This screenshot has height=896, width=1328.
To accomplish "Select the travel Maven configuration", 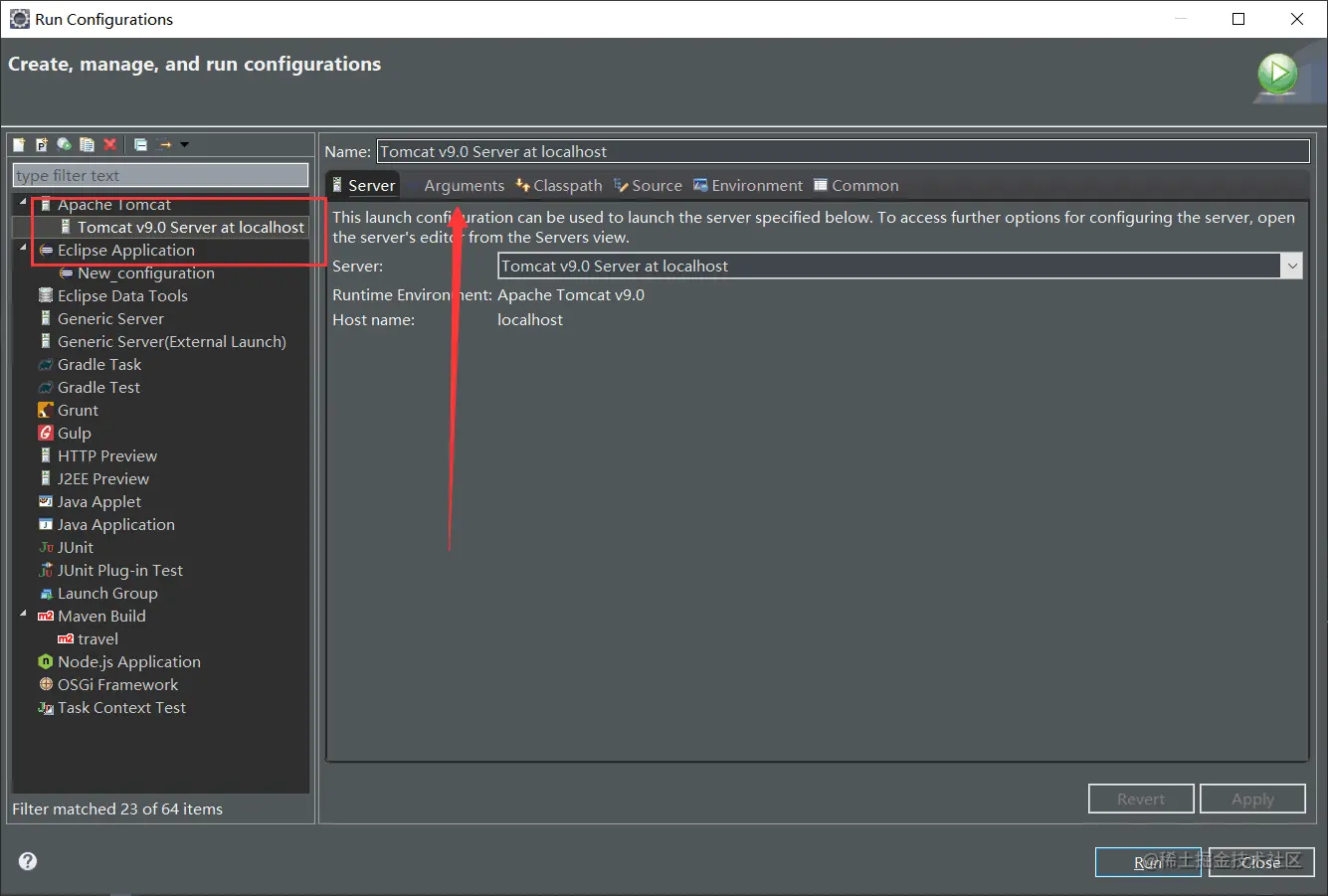I will point(97,638).
